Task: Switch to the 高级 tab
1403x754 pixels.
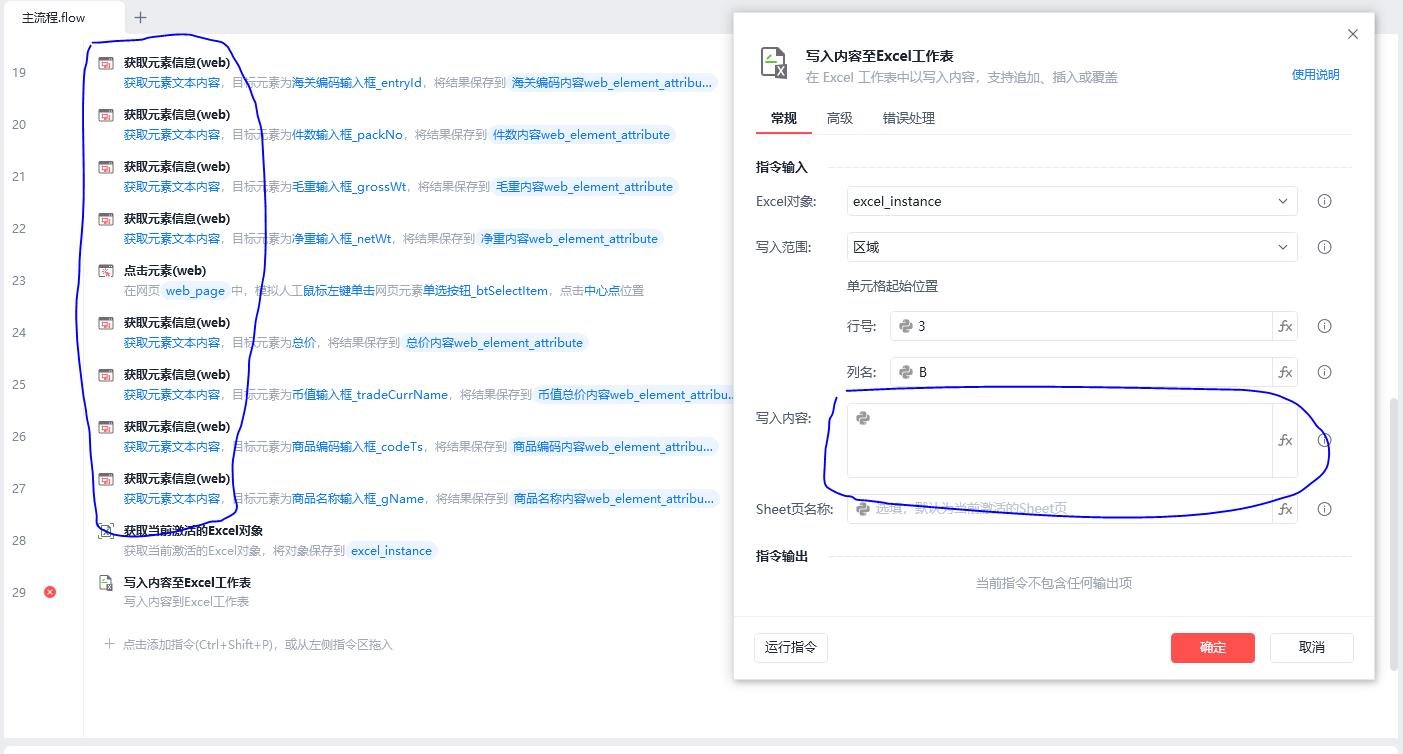Action: click(839, 118)
